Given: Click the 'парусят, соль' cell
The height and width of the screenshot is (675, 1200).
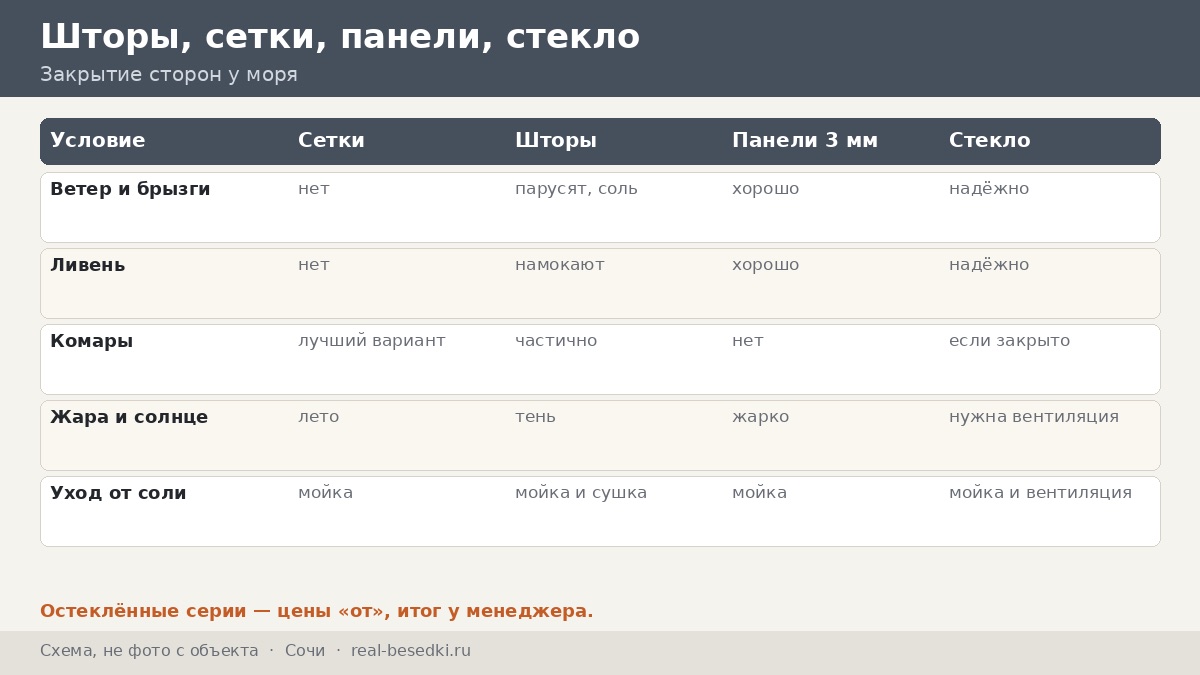Looking at the screenshot, I should tap(576, 189).
